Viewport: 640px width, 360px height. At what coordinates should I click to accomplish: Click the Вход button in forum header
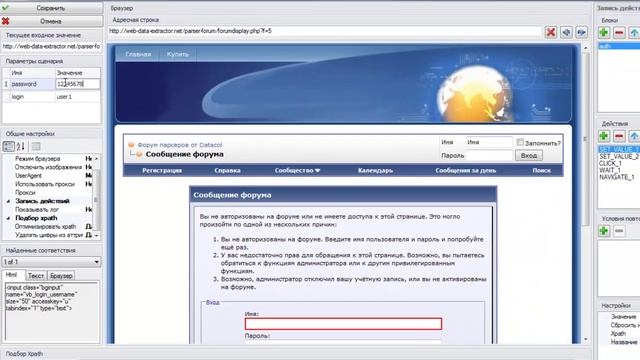click(x=529, y=156)
